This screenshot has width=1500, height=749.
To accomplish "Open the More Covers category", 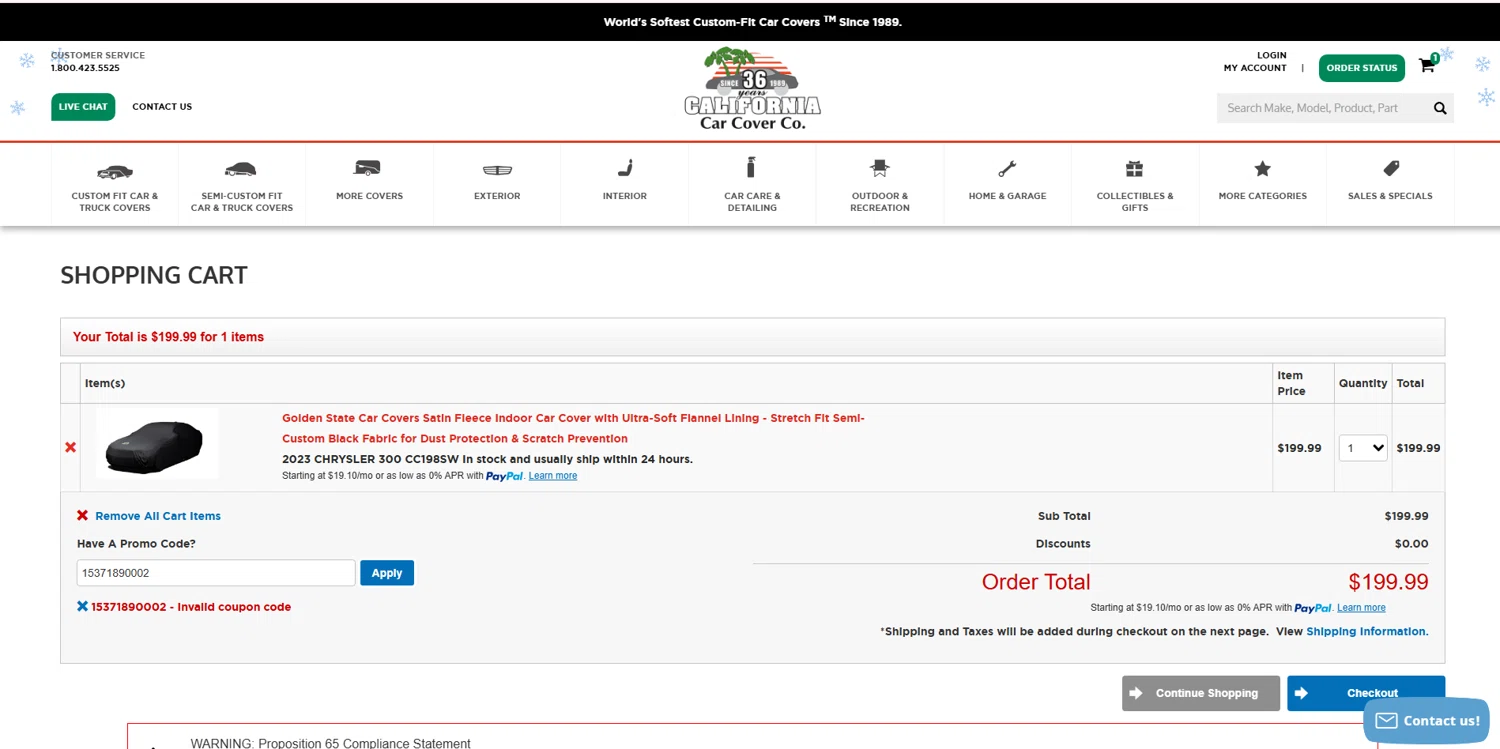I will click(x=369, y=185).
